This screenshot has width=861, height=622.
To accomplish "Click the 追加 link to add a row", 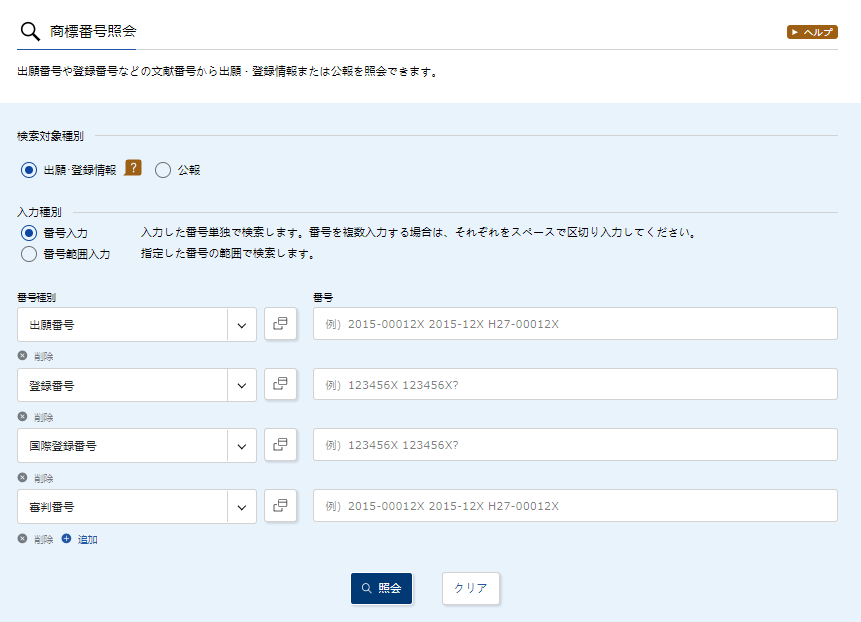I will click(86, 539).
